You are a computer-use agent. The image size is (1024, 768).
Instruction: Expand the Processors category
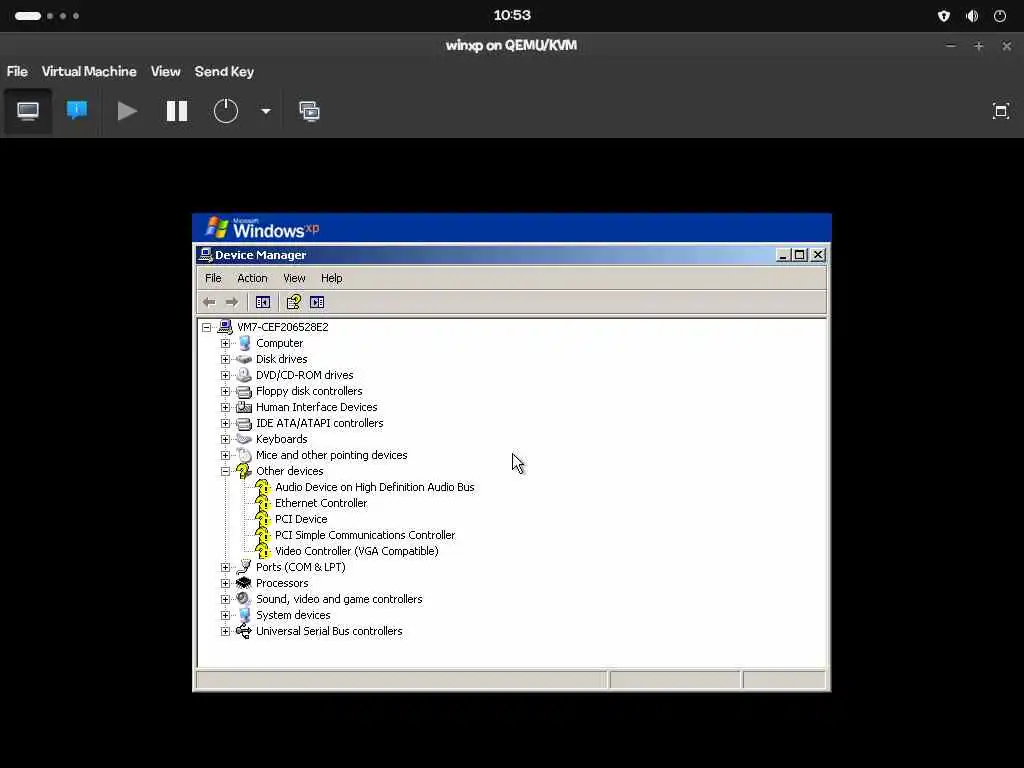[x=225, y=583]
